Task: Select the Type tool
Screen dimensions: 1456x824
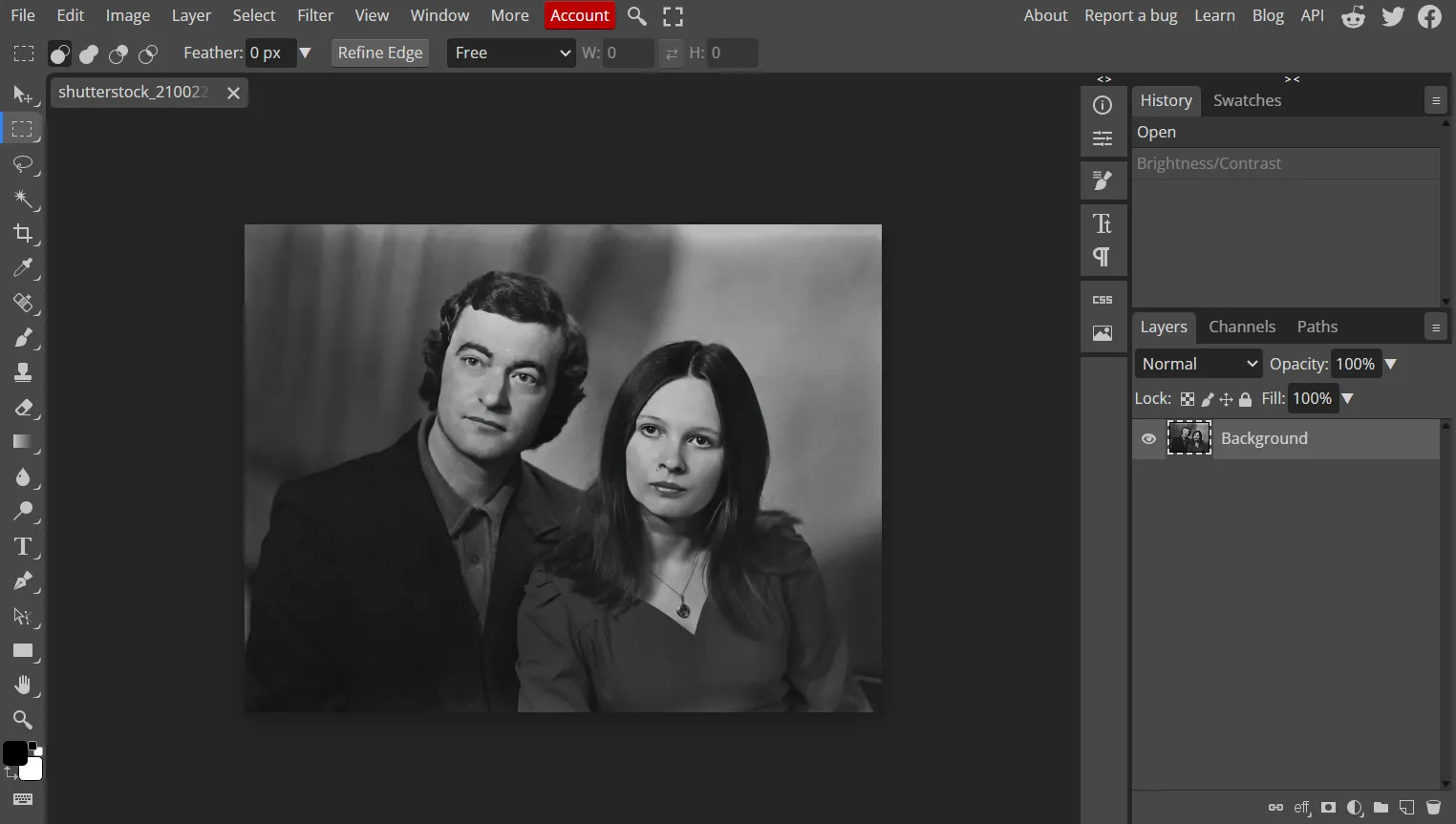Action: (x=24, y=547)
